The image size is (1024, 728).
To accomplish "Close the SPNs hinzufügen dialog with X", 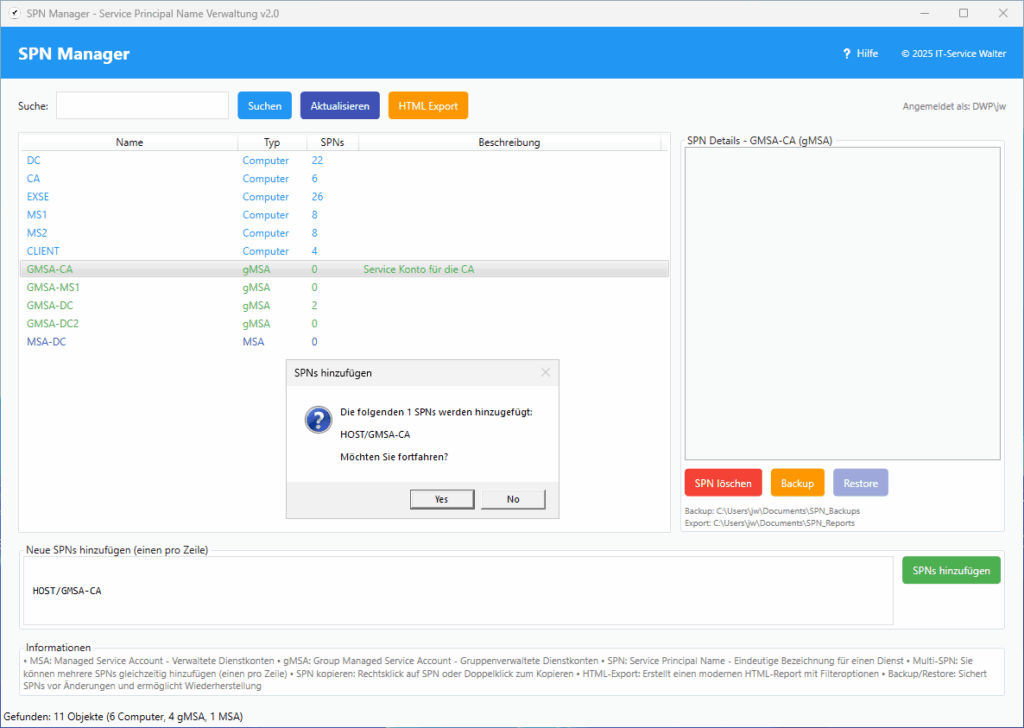I will (x=545, y=373).
